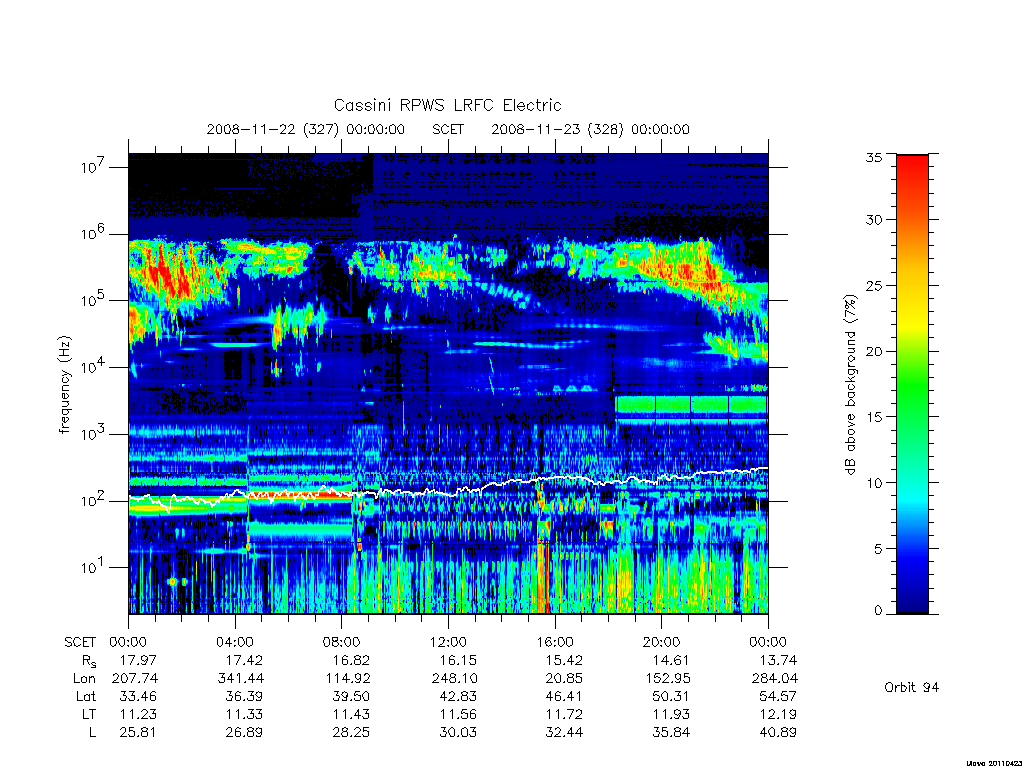This screenshot has width=1024, height=768.
Task: Click the Lat value 46.41
Action: (x=564, y=696)
